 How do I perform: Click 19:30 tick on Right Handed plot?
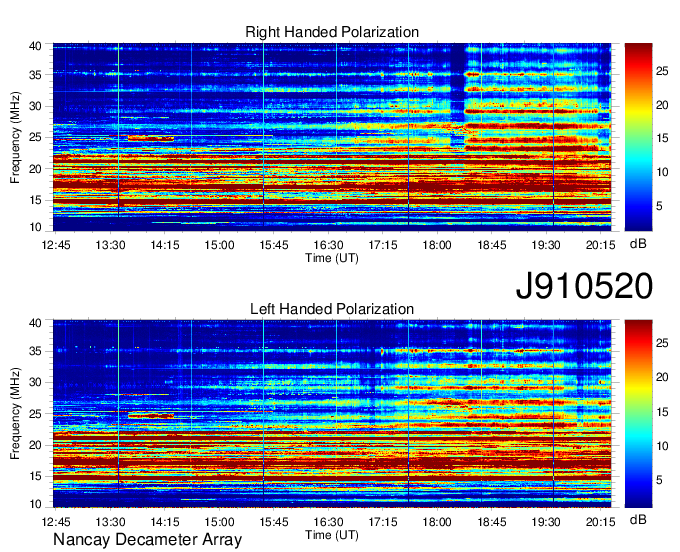[x=546, y=245]
